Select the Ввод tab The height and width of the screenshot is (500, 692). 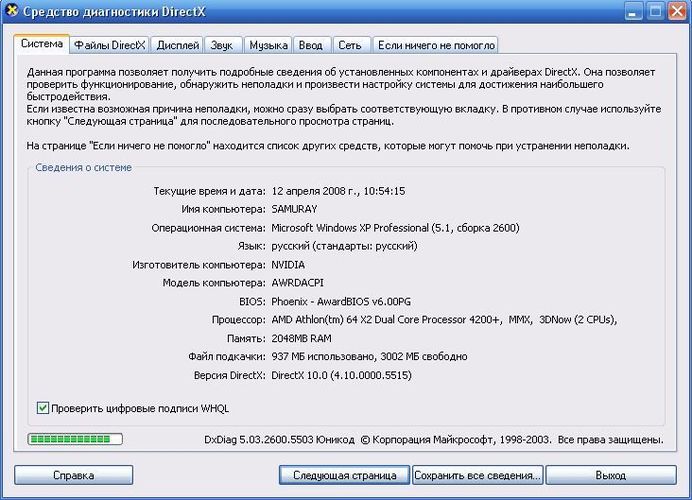pyautogui.click(x=311, y=45)
